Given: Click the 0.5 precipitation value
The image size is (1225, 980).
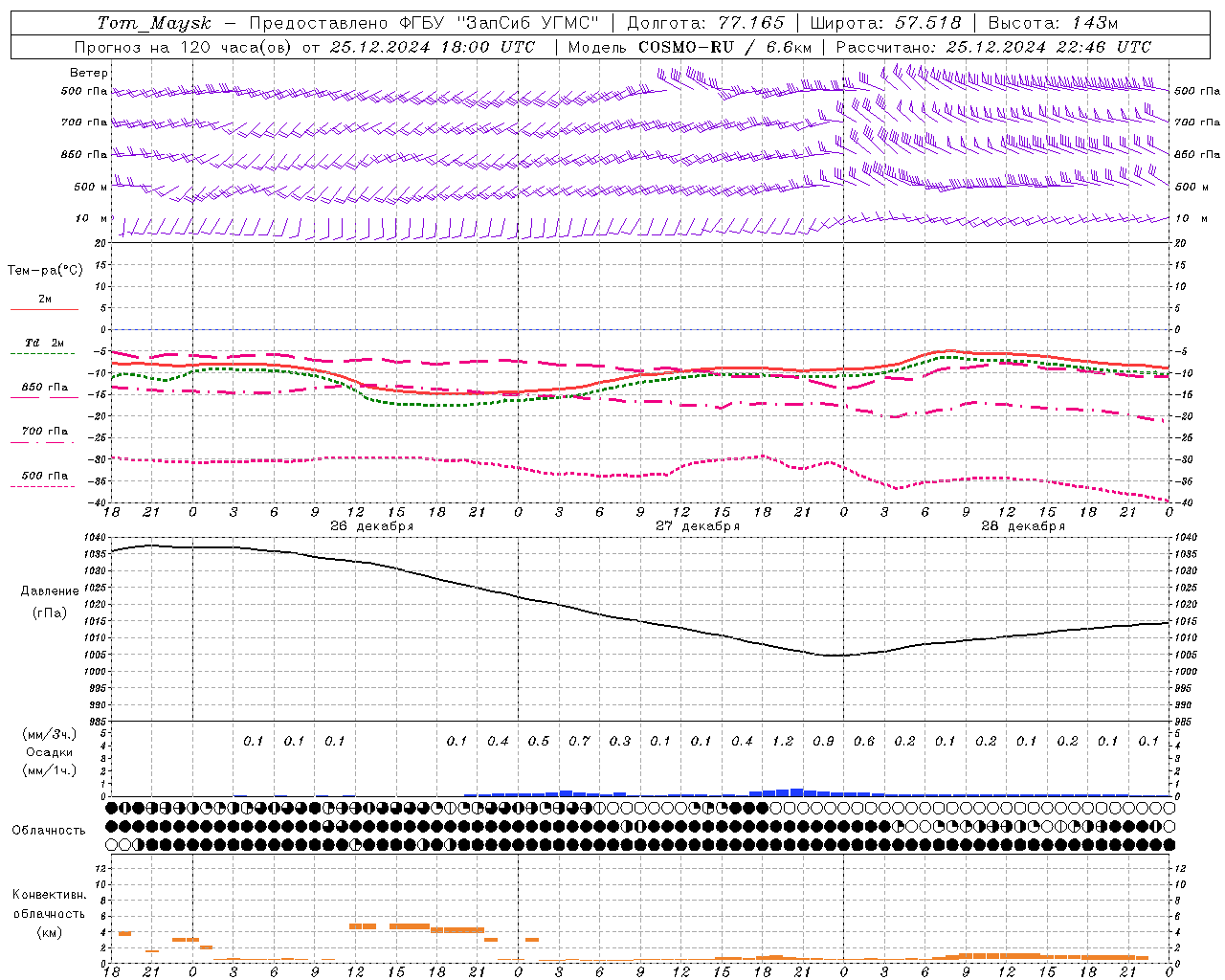Looking at the screenshot, I should (538, 742).
